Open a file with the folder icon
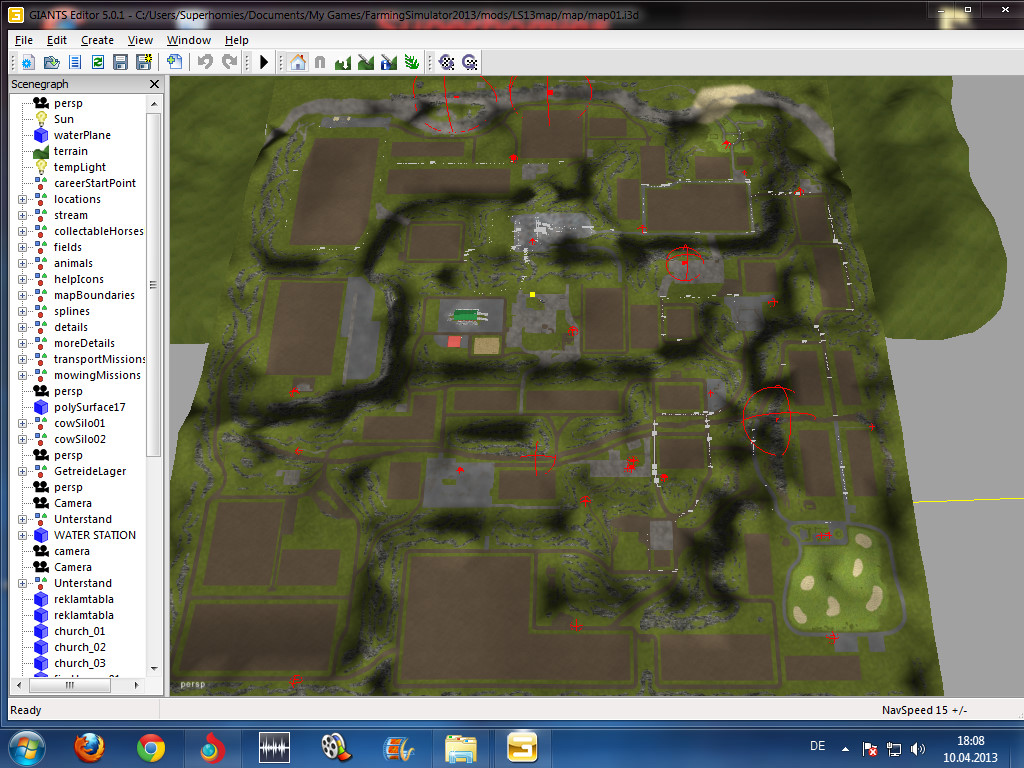This screenshot has height=768, width=1024. tap(51, 63)
